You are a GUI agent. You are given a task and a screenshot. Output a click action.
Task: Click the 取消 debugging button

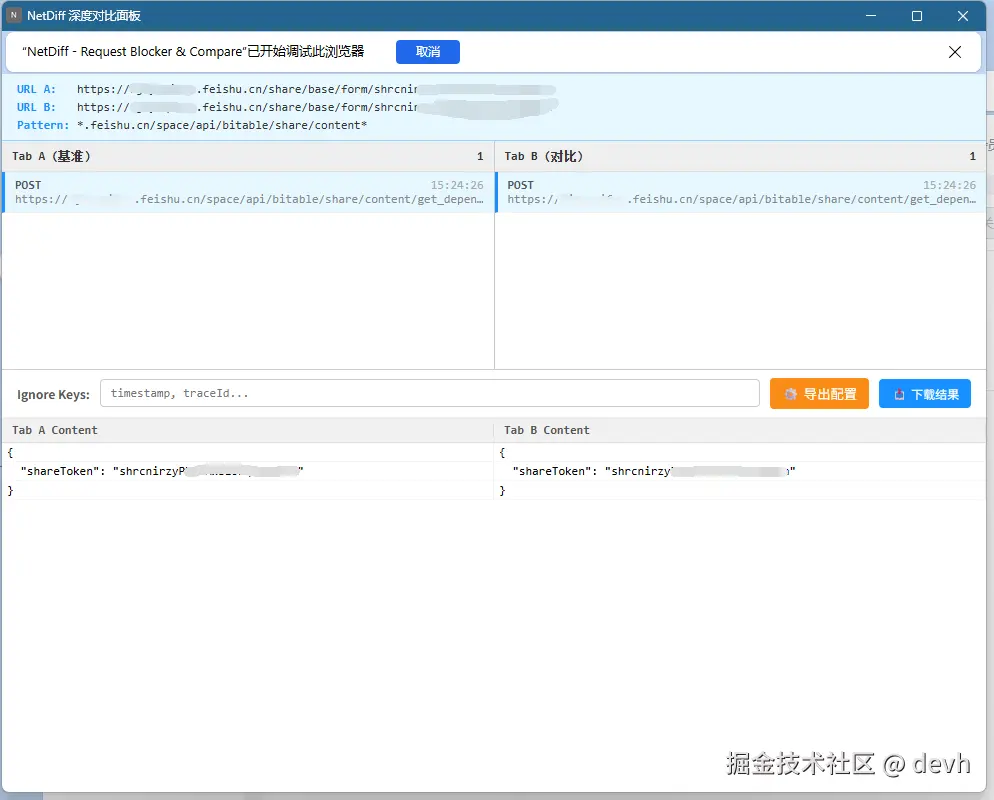click(427, 52)
